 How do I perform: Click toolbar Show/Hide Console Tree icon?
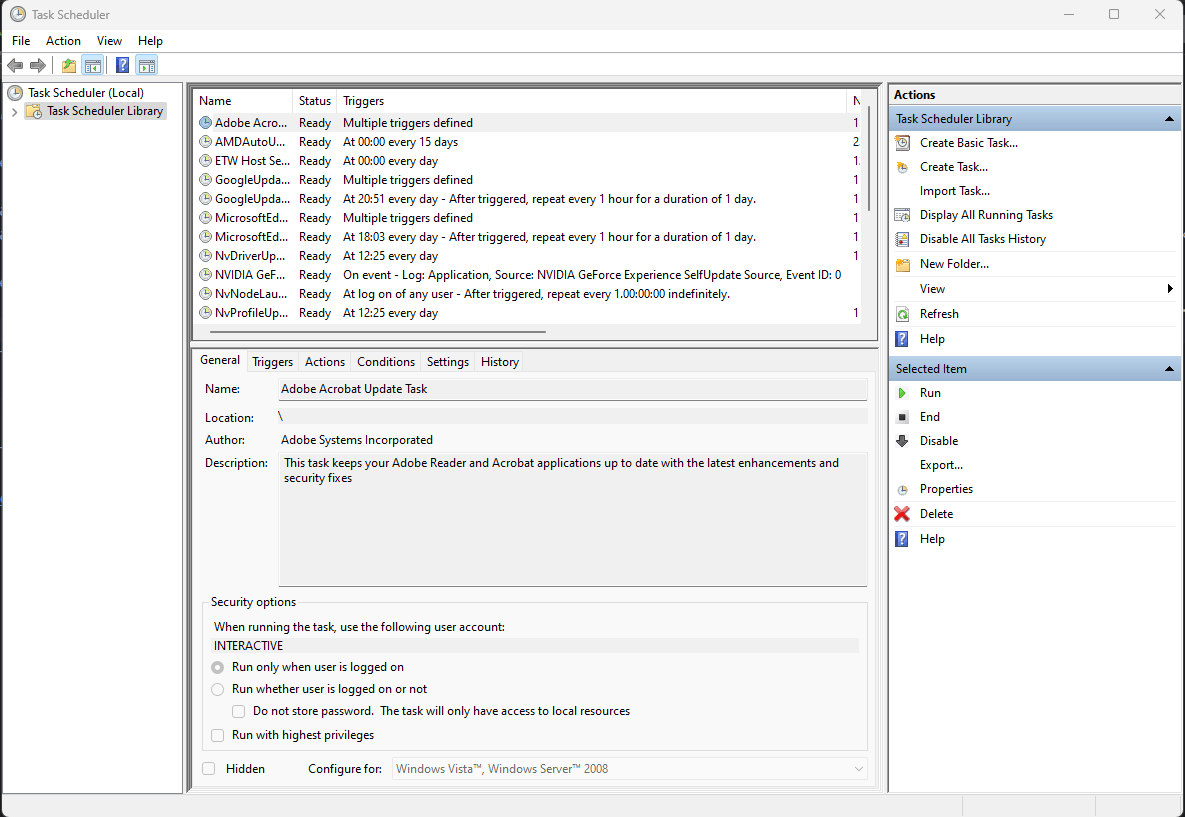[93, 65]
